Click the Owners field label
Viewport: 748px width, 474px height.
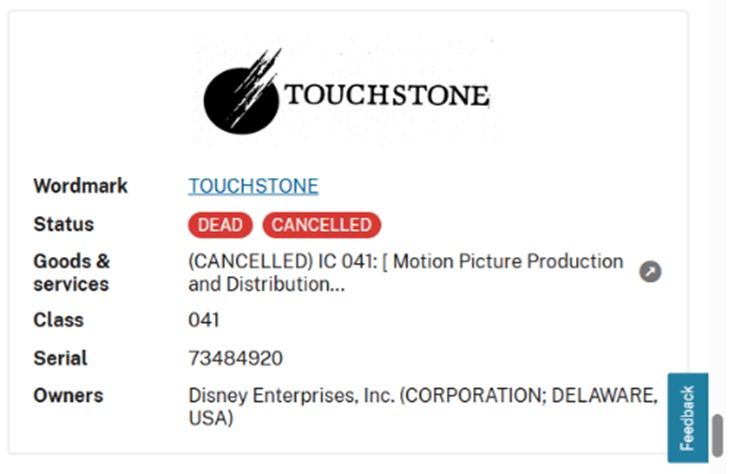click(x=68, y=396)
